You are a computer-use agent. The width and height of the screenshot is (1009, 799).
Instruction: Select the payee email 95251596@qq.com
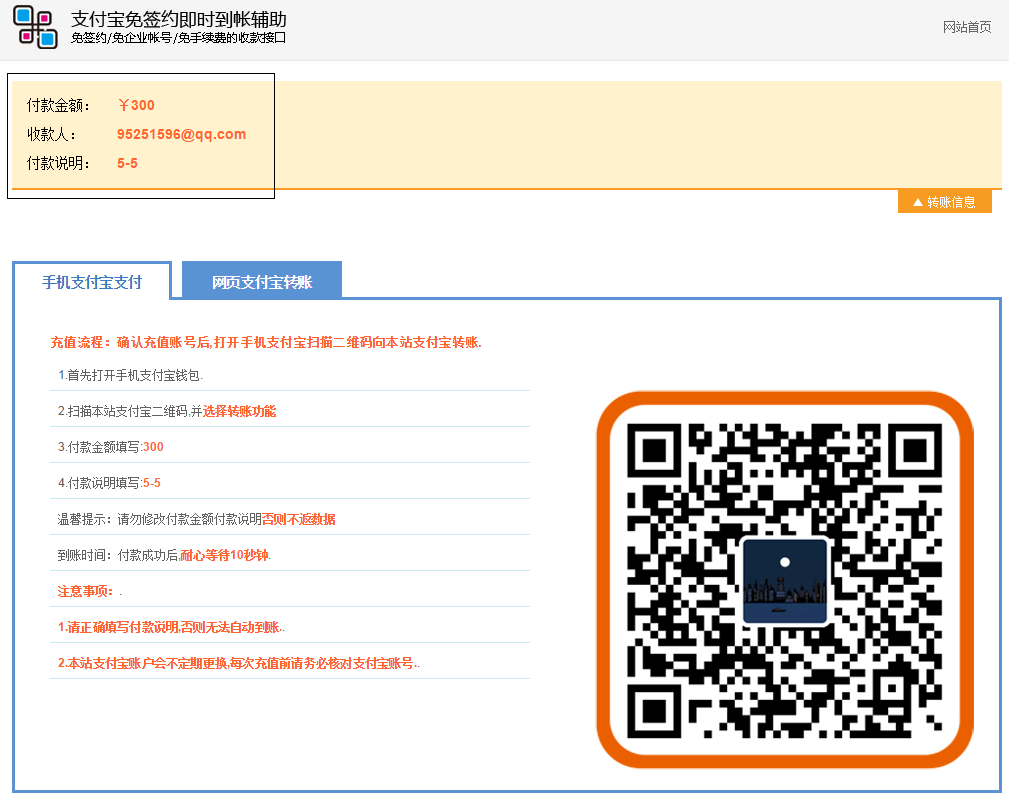coord(181,134)
